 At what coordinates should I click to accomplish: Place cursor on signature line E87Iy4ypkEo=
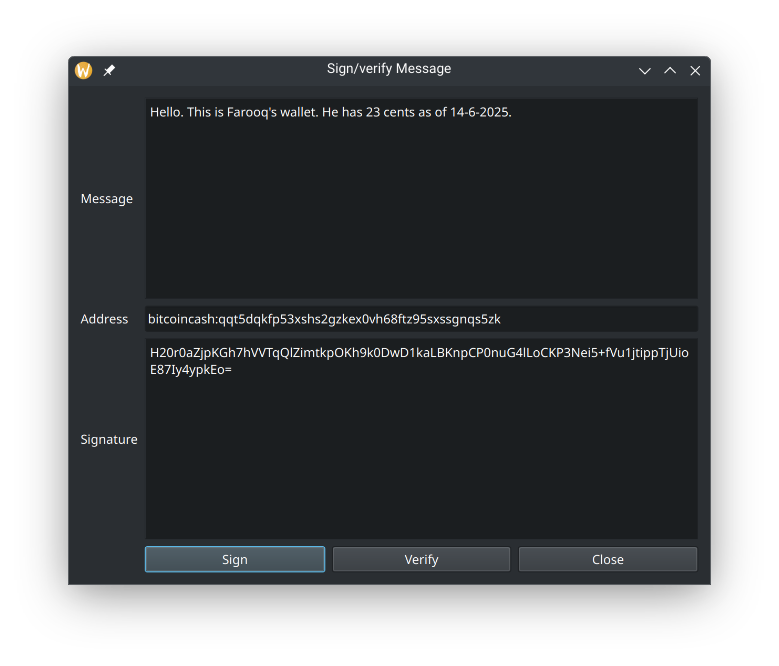point(191,370)
